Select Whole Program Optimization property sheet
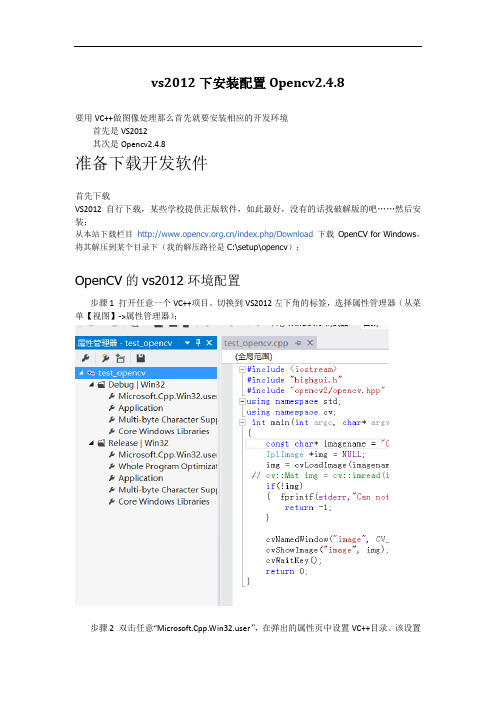Viewport: 496px width, 702px height. [x=167, y=466]
